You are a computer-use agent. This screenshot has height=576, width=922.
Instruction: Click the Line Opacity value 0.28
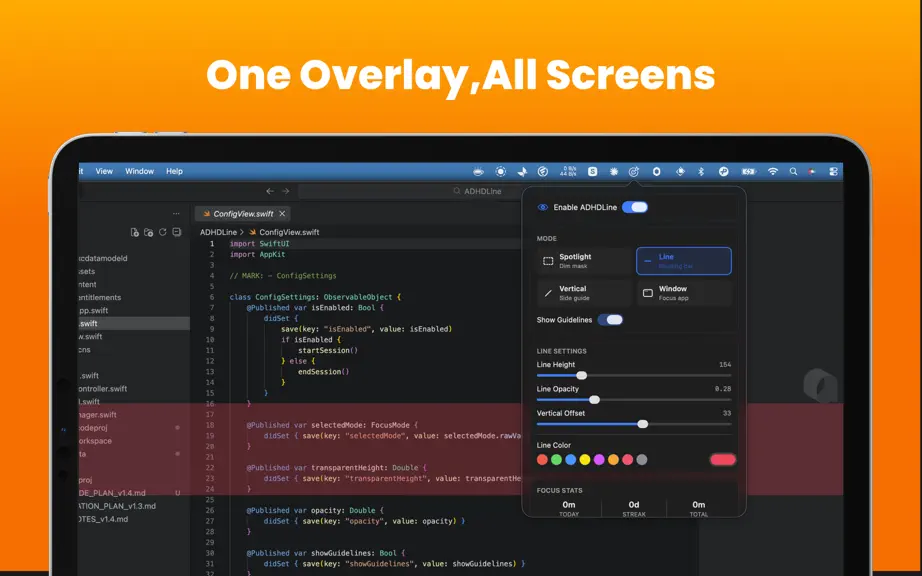(723, 389)
